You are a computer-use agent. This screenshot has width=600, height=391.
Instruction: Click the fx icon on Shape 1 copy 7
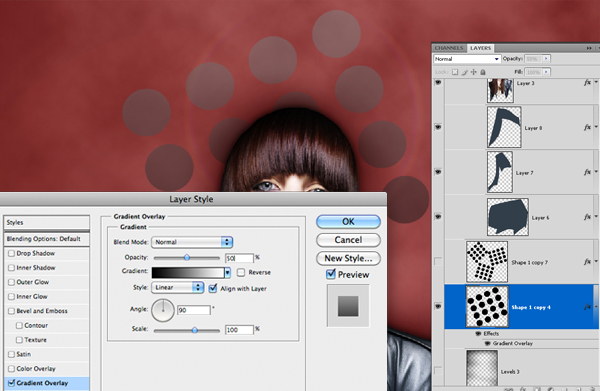tap(587, 262)
